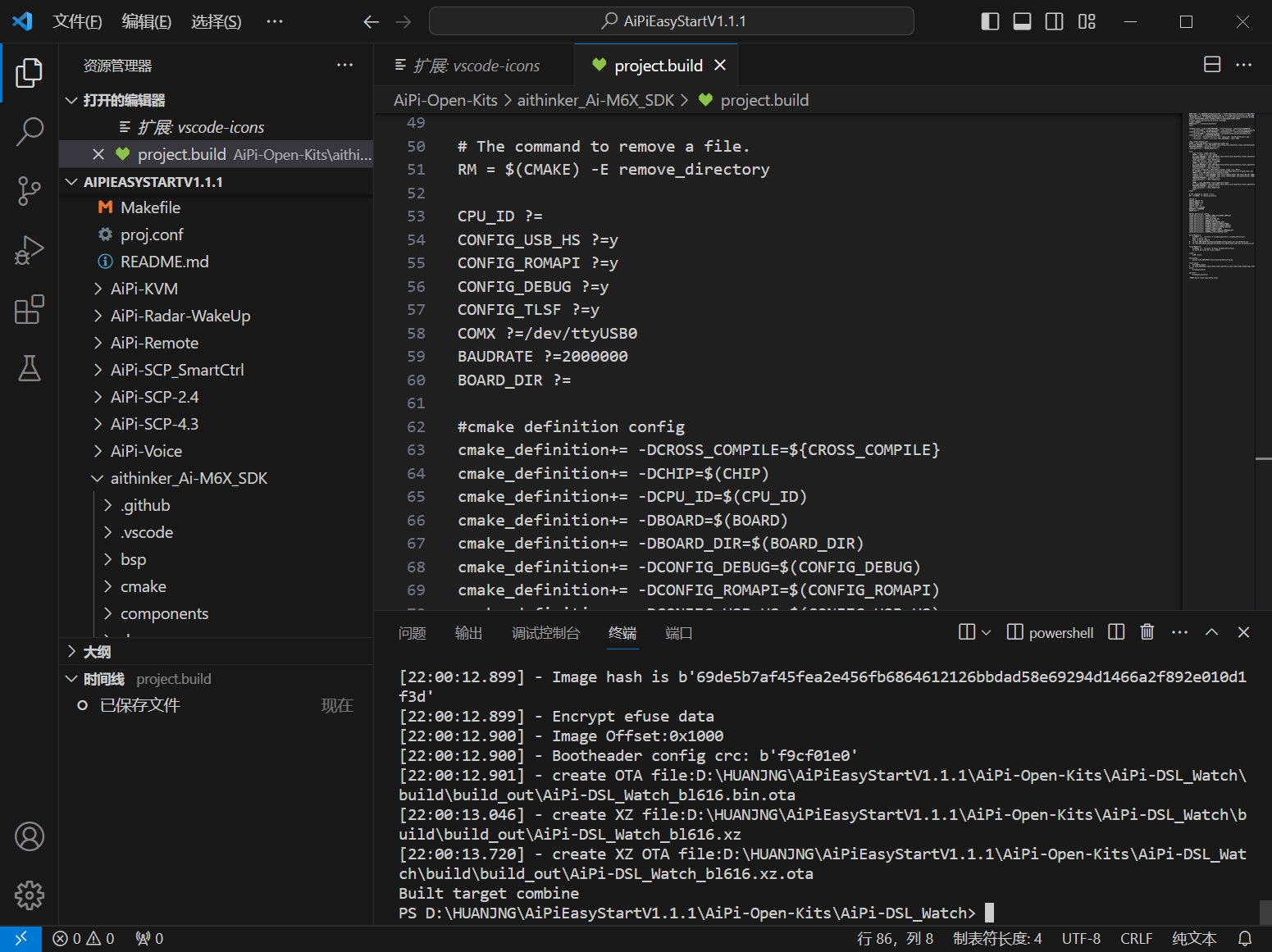This screenshot has width=1272, height=952.
Task: Close project.build in open editors list
Action: (x=98, y=154)
